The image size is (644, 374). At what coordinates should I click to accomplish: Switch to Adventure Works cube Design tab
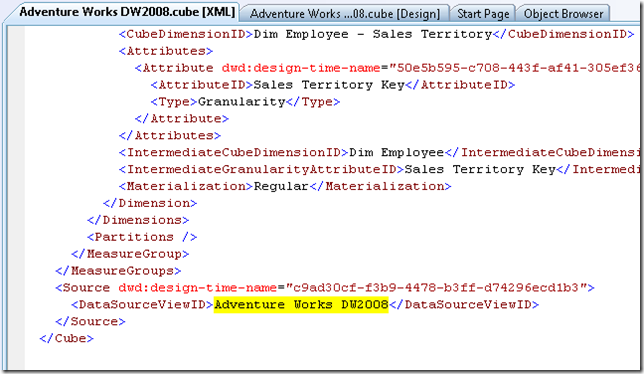345,14
